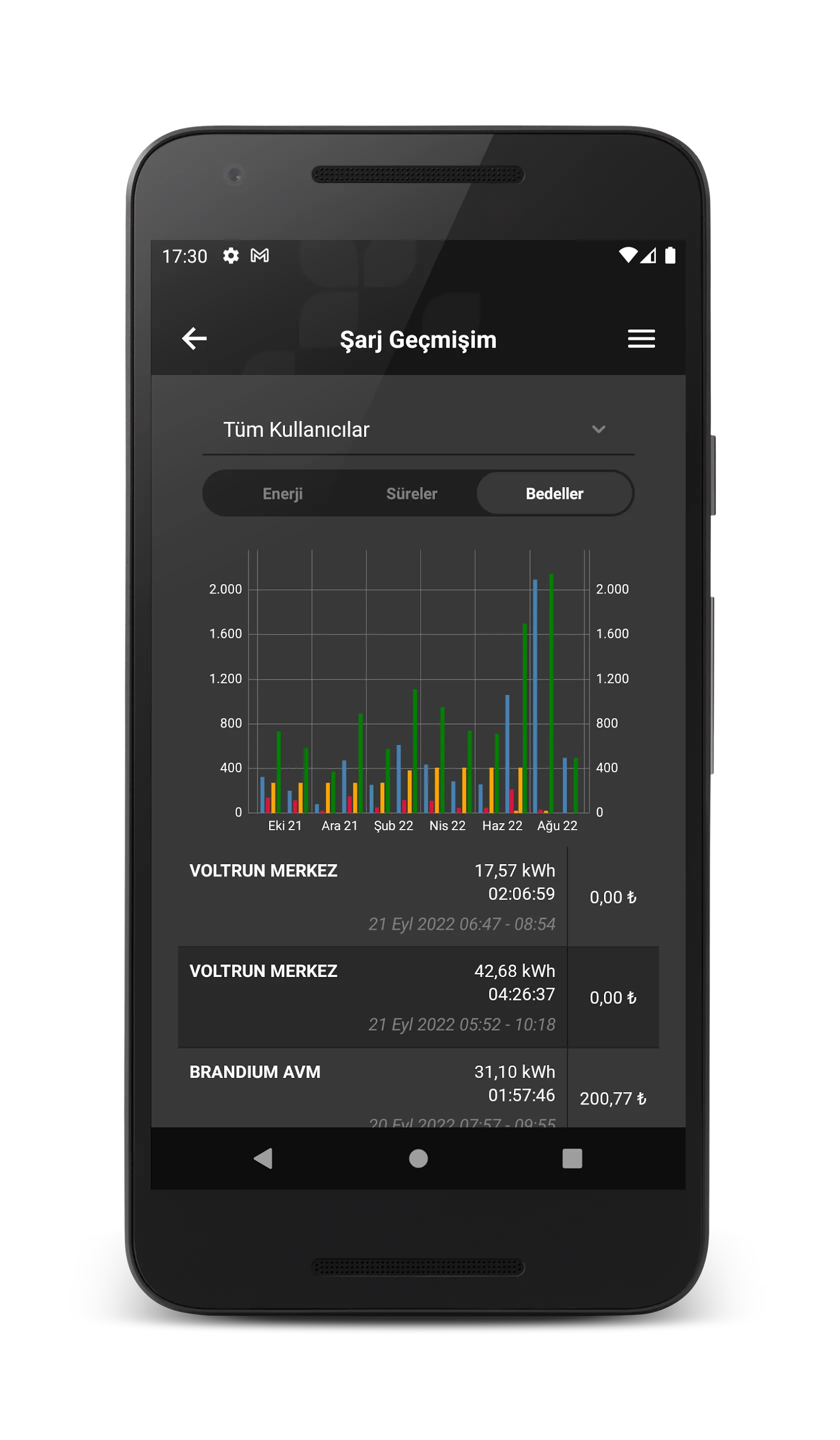The image size is (840, 1440).
Task: Click the duration 04:26:37
Action: coord(522,995)
